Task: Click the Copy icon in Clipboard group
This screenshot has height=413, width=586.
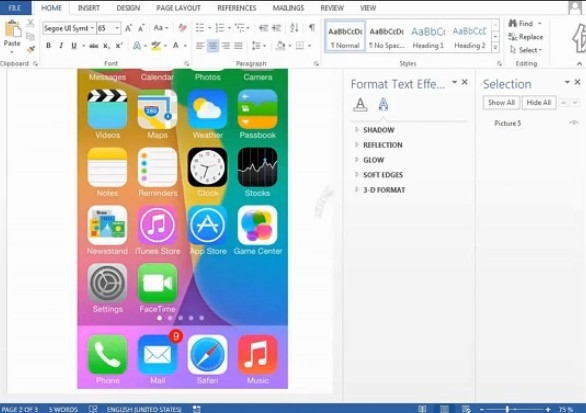Action: point(31,36)
